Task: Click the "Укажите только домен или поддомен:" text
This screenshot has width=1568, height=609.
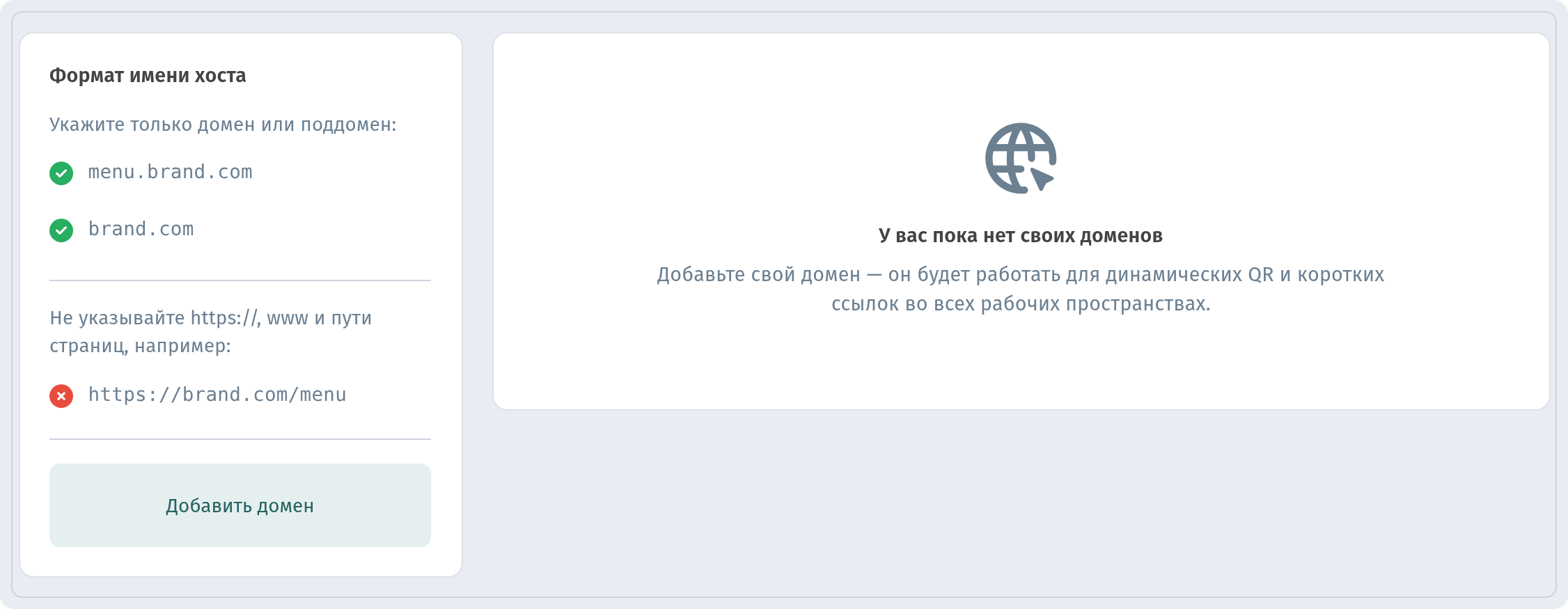Action: coord(223,125)
